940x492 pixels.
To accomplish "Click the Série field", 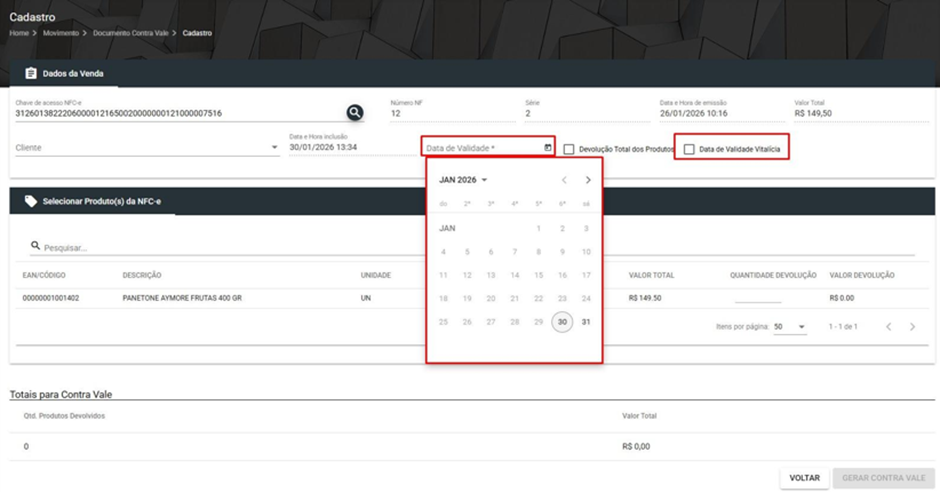I will pos(587,113).
